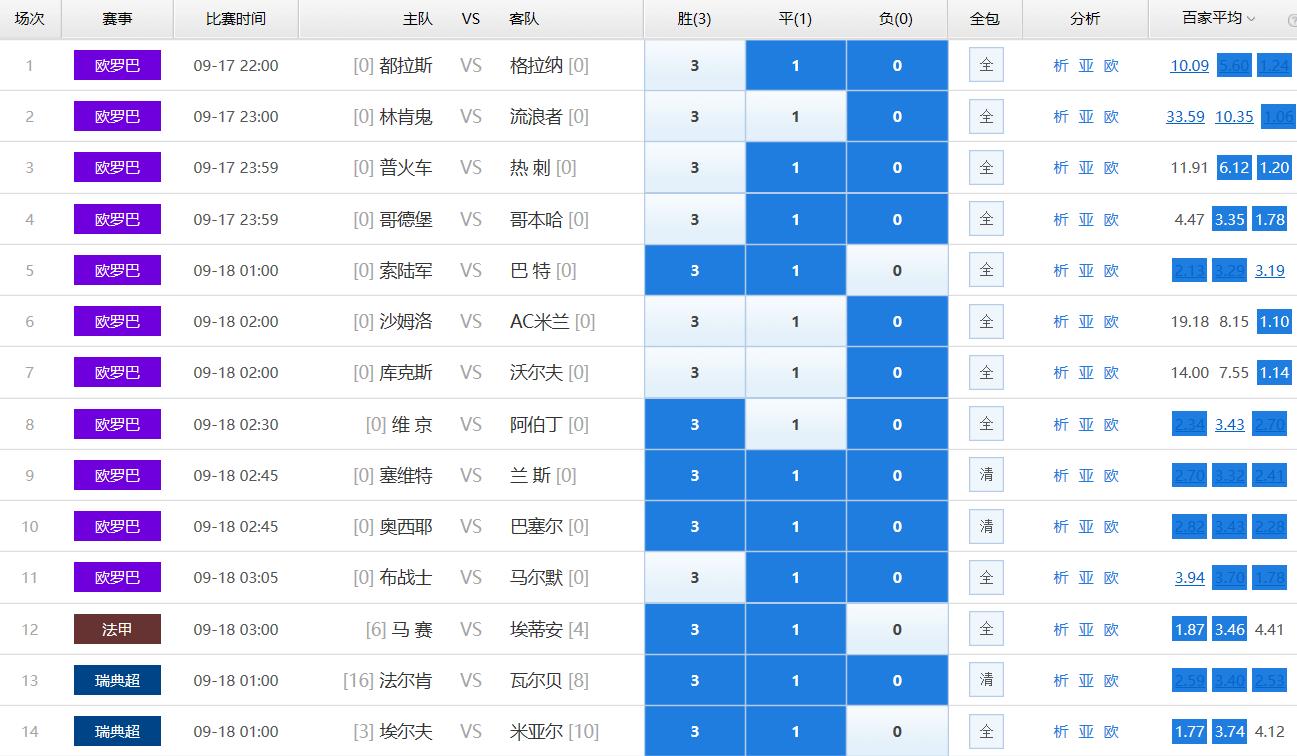The height and width of the screenshot is (756, 1297).
Task: Click odds 3.94 in 布战士 row
Action: click(1190, 577)
